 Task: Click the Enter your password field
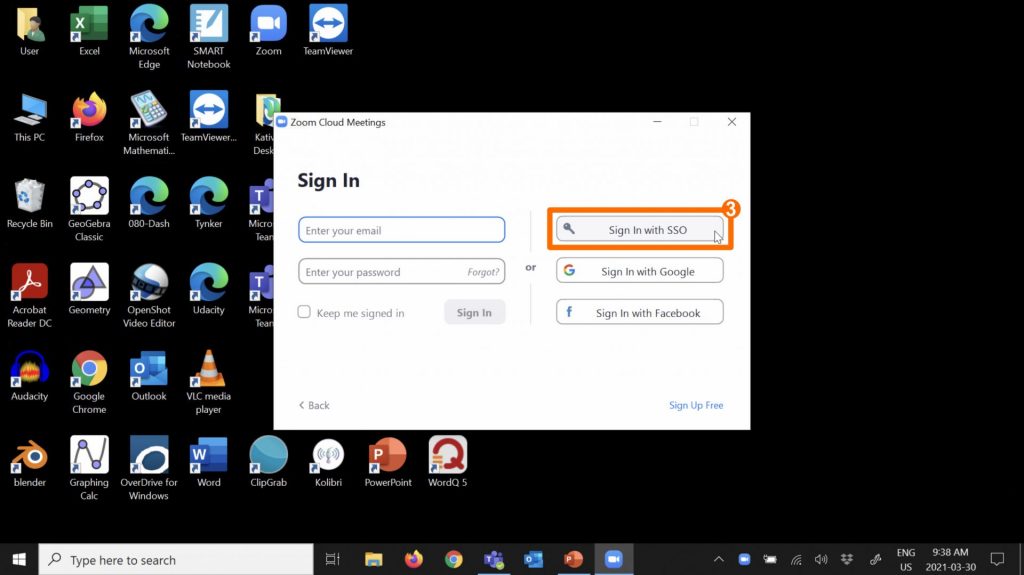380,272
